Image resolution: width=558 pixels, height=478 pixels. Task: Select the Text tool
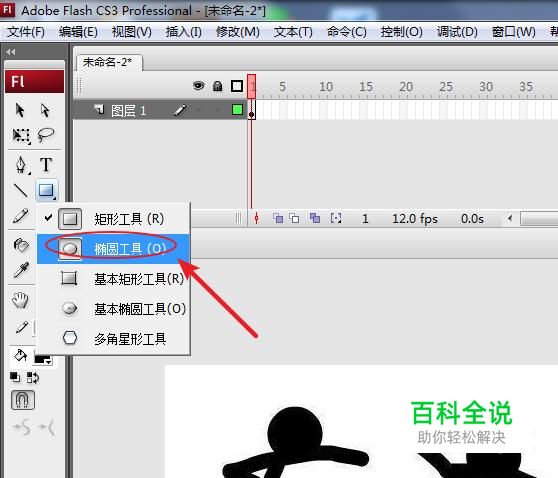click(46, 164)
